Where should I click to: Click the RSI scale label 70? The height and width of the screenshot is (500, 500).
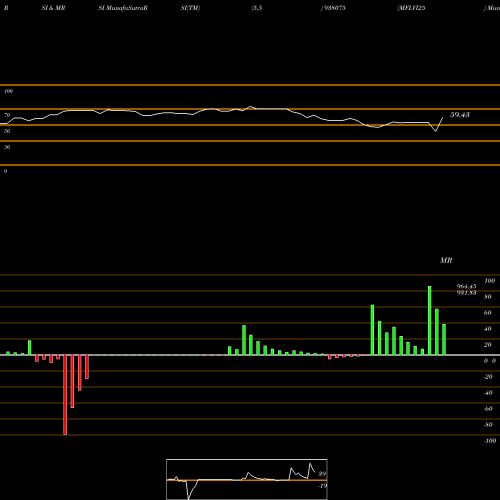pyautogui.click(x=7, y=115)
